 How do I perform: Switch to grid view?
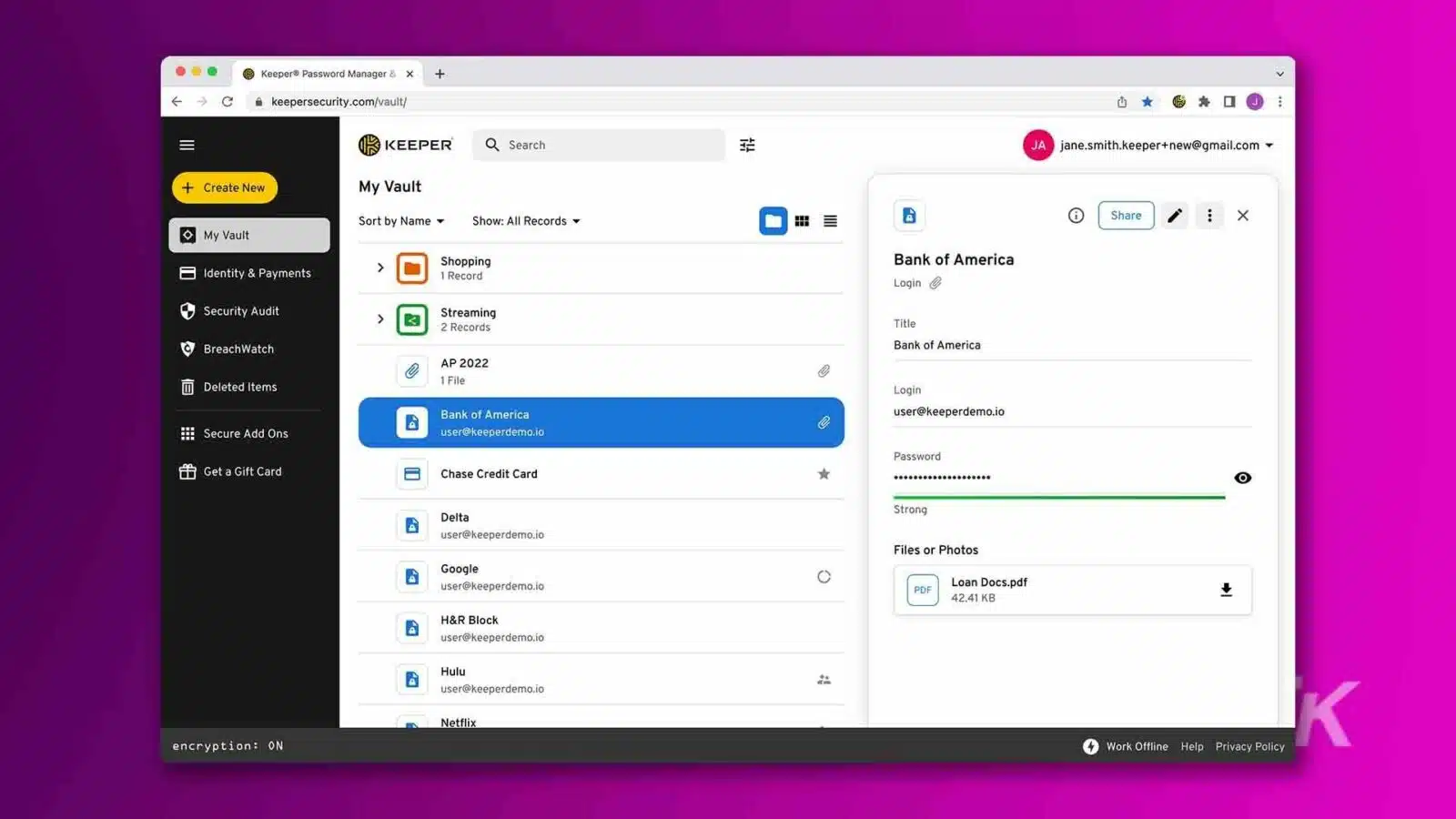click(x=802, y=221)
